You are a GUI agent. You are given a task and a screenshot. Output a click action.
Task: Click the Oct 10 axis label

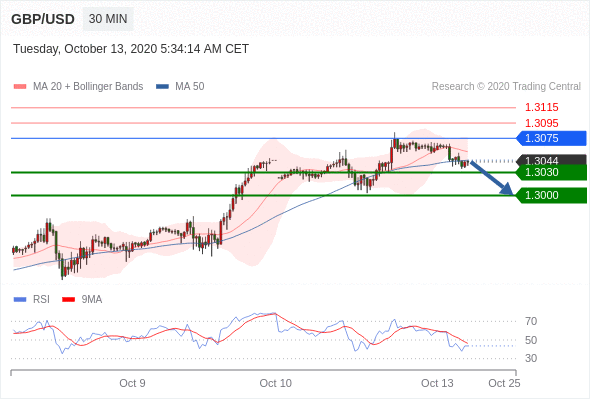pyautogui.click(x=275, y=383)
